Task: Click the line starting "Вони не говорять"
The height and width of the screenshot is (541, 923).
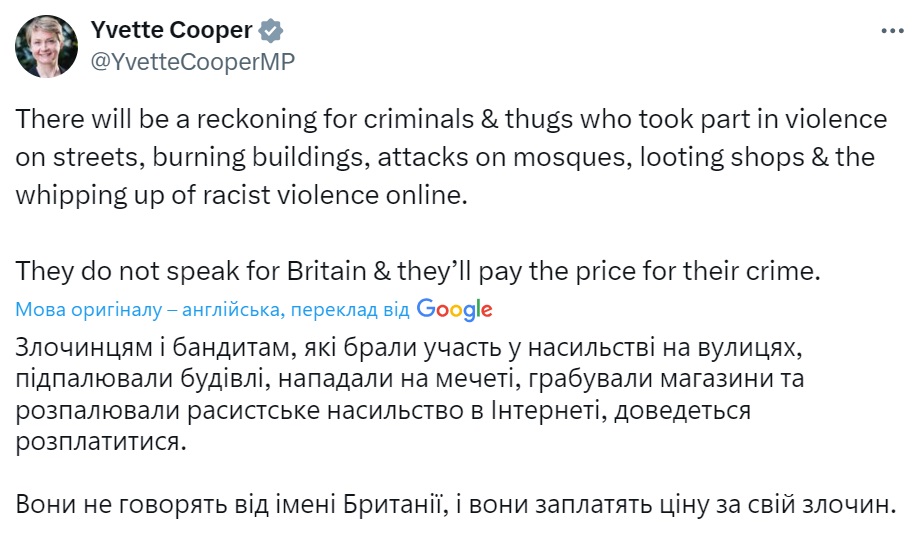Action: [x=452, y=504]
